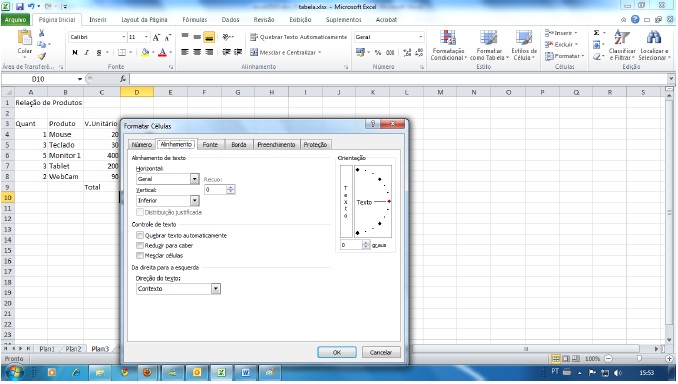Image resolution: width=678 pixels, height=384 pixels.
Task: Switch to Borda tab
Action: (239, 144)
